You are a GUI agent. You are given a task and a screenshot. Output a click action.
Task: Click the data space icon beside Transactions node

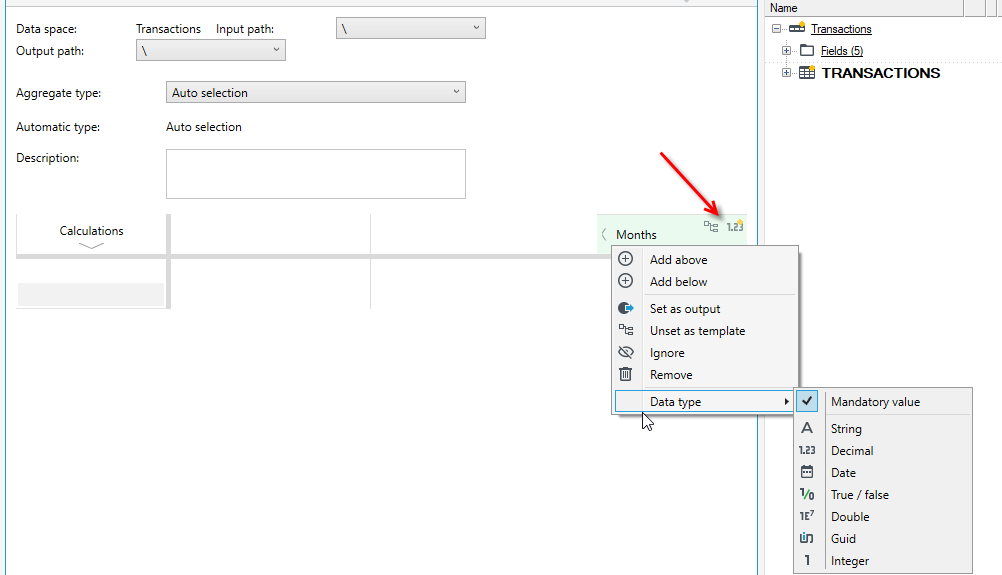[x=797, y=27]
